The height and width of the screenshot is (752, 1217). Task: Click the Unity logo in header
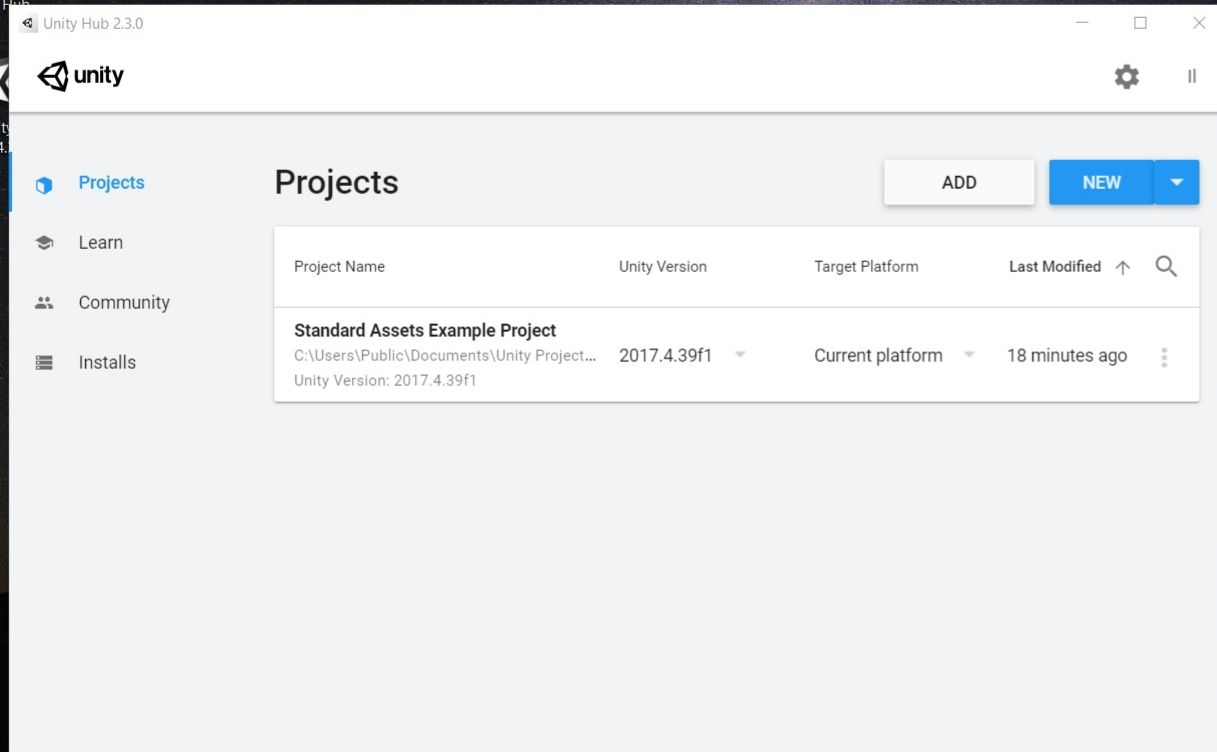[80, 76]
